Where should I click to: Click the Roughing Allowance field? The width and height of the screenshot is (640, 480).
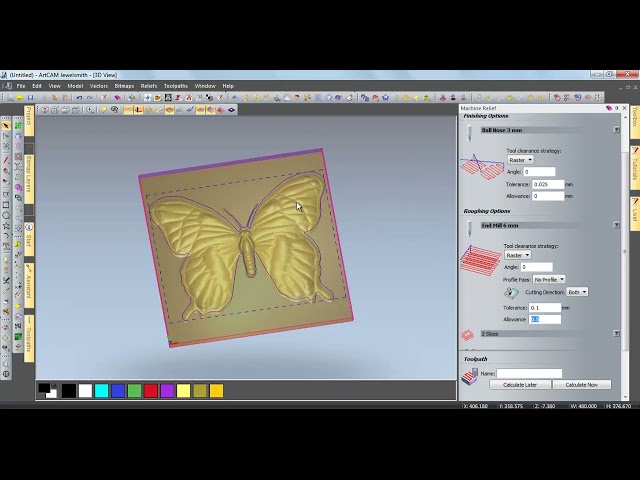[545, 320]
